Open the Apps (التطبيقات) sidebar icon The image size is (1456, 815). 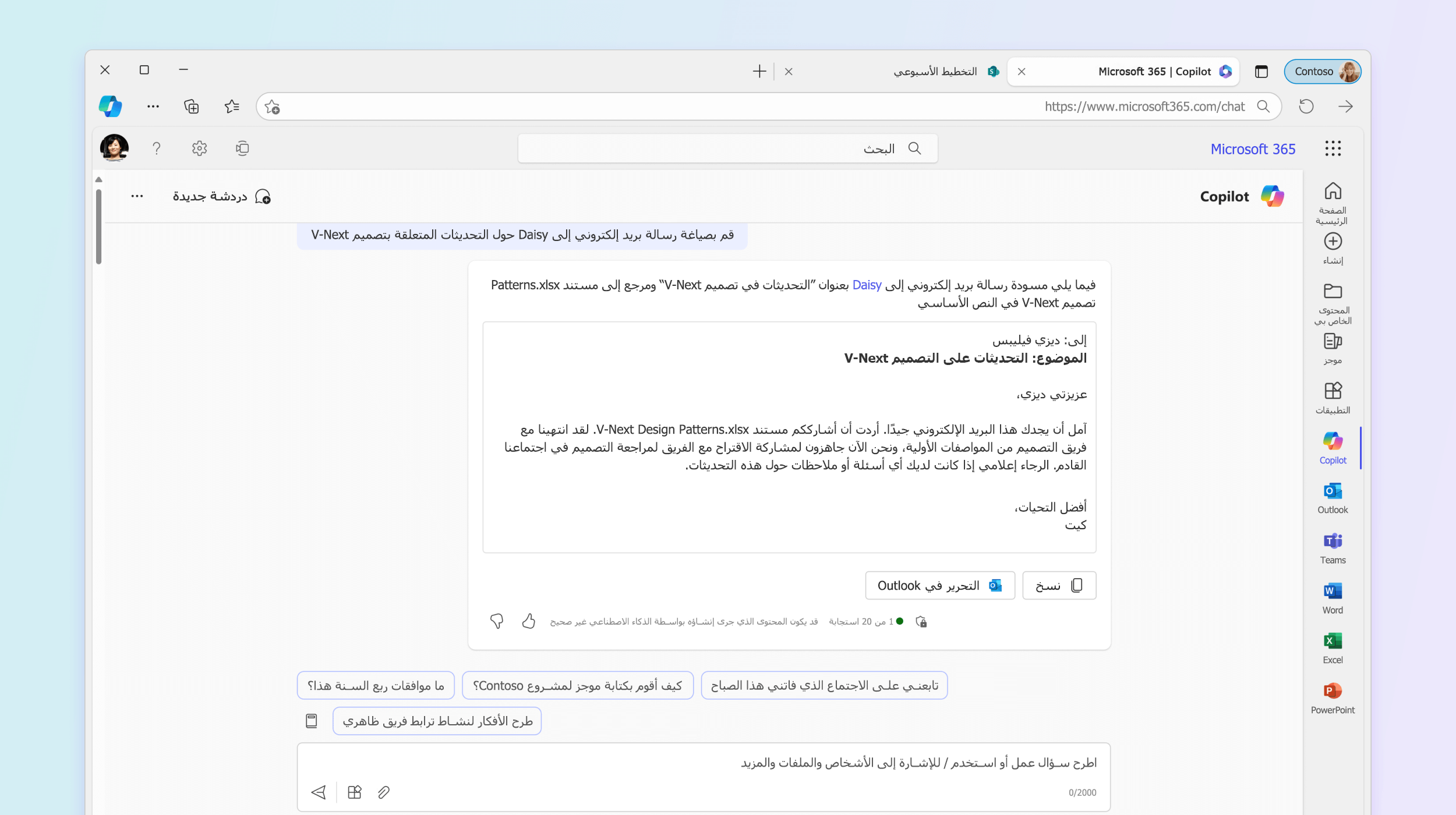pyautogui.click(x=1333, y=391)
